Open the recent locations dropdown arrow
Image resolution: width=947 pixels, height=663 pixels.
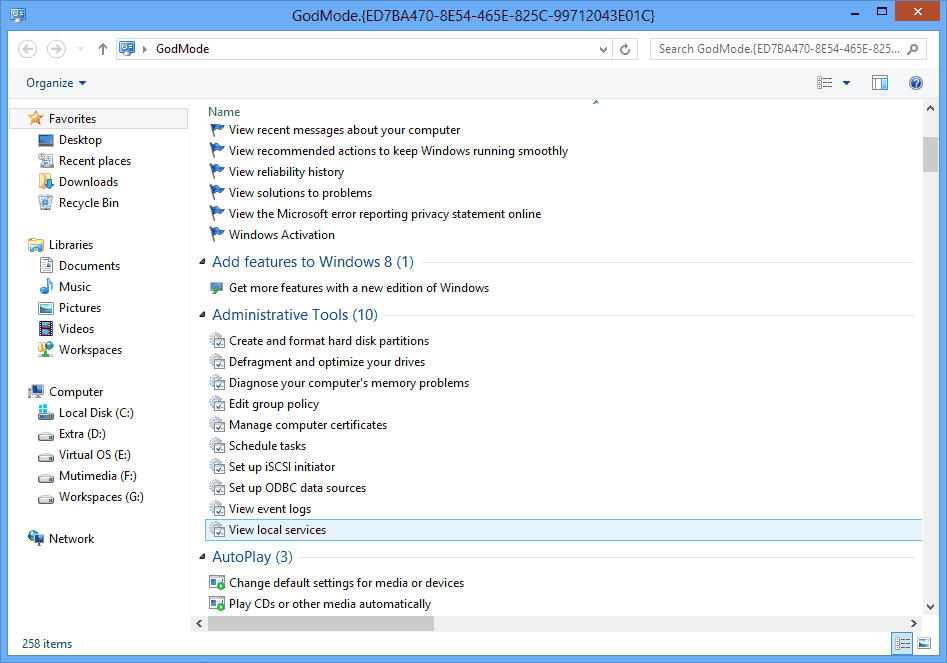click(80, 50)
